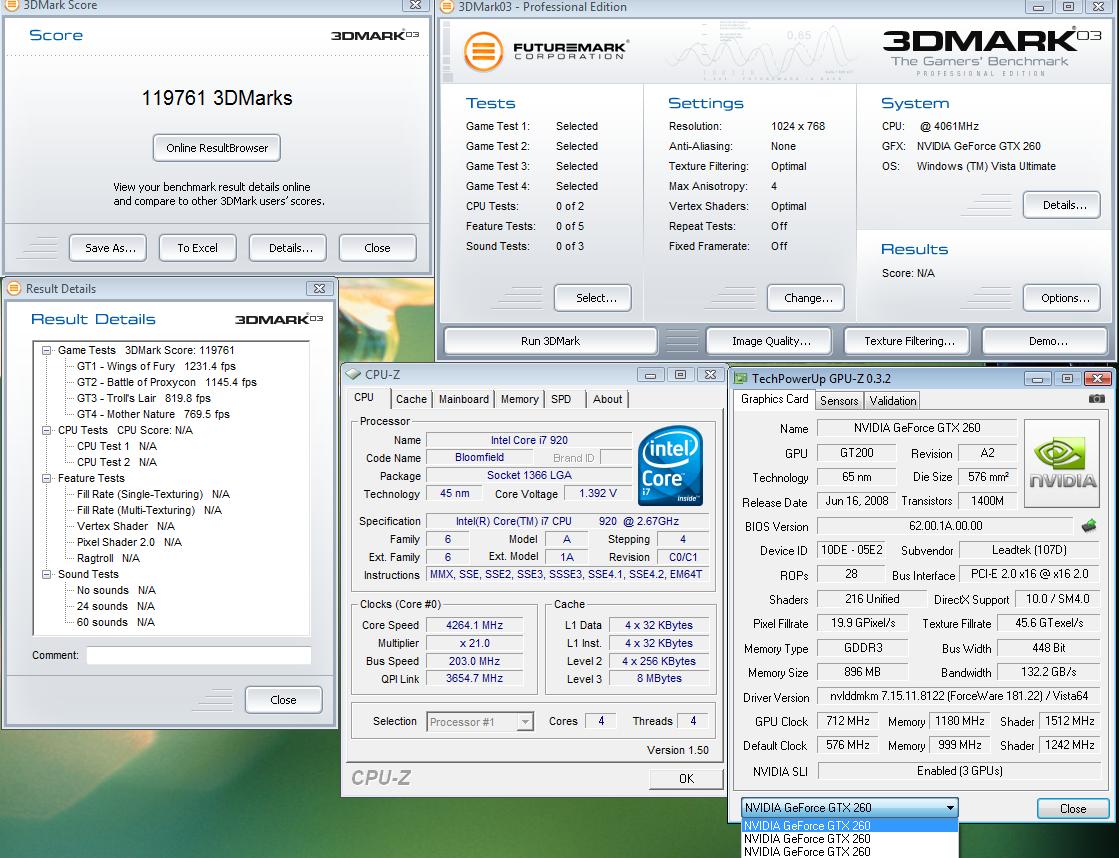Close the 3DMark Score dialog via Close button

pos(378,248)
